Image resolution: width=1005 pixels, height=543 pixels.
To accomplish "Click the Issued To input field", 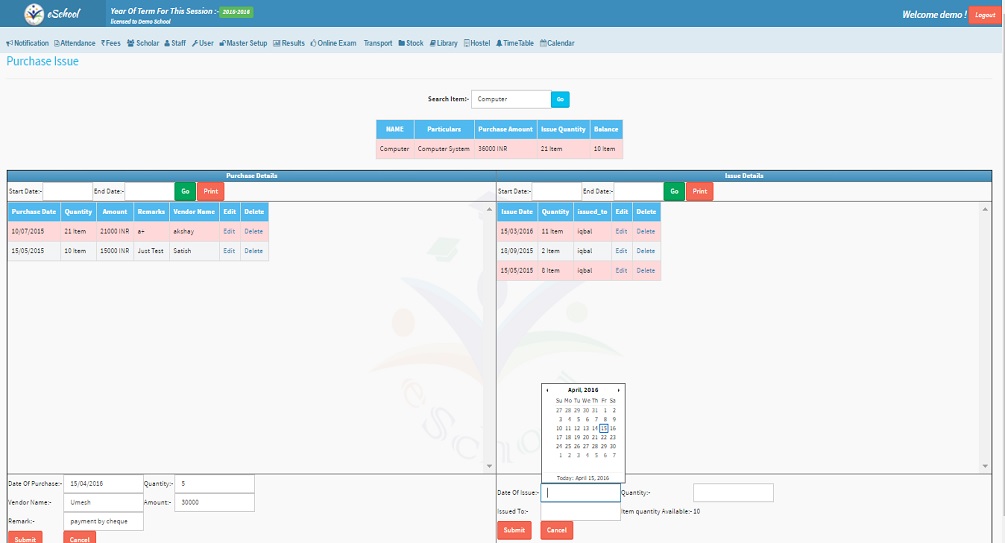I will 580,511.
